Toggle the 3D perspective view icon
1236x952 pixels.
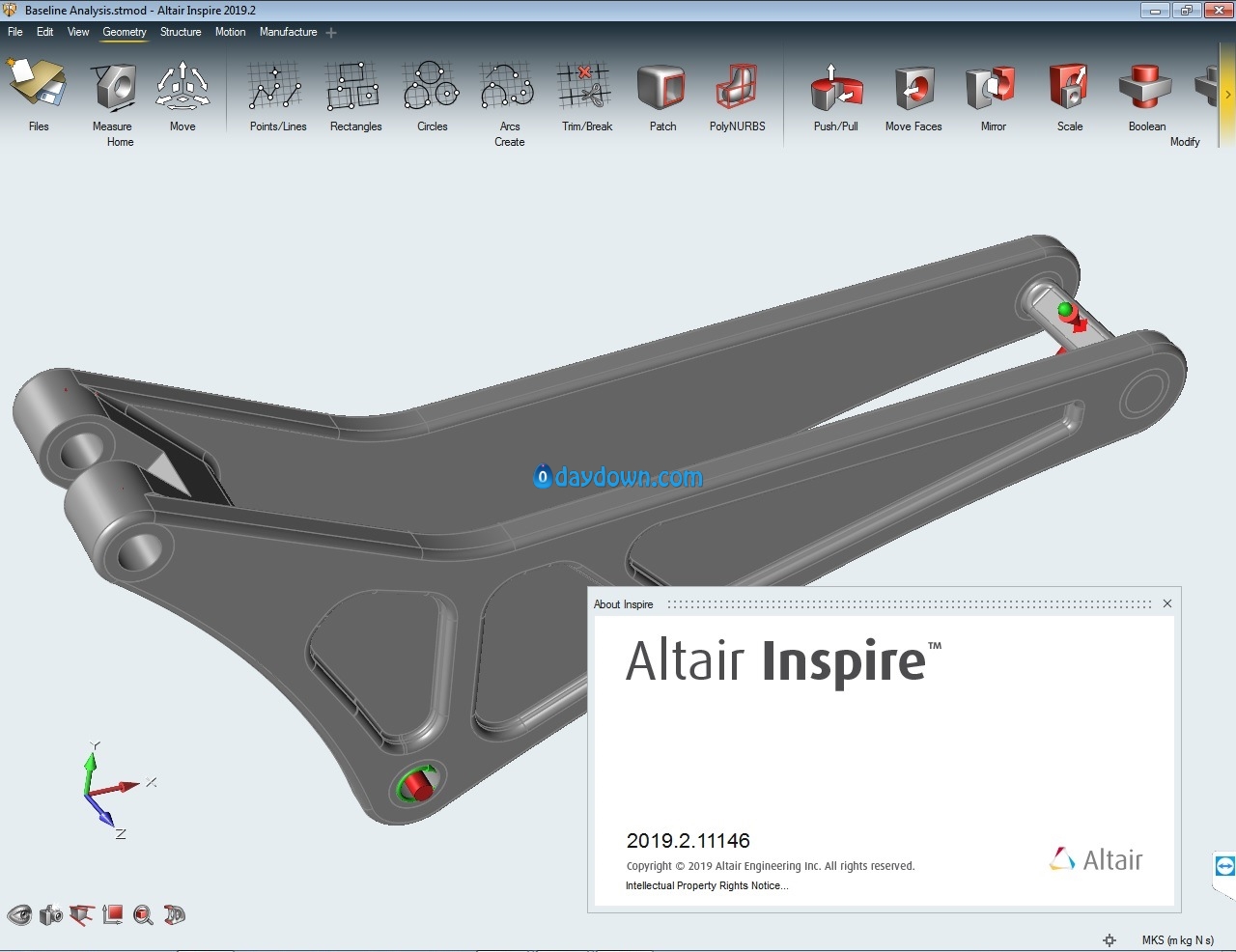click(x=175, y=914)
